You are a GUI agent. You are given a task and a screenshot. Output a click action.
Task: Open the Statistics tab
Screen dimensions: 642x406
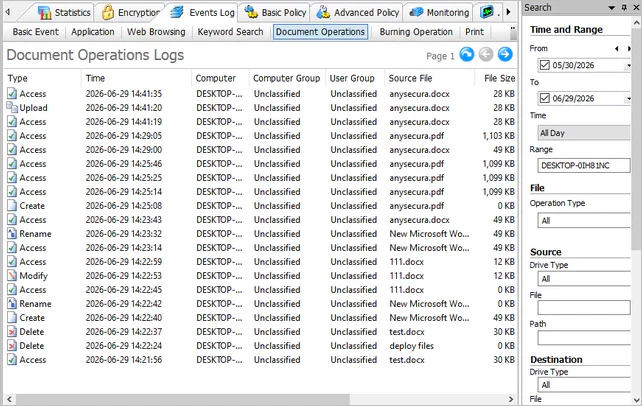[x=64, y=12]
